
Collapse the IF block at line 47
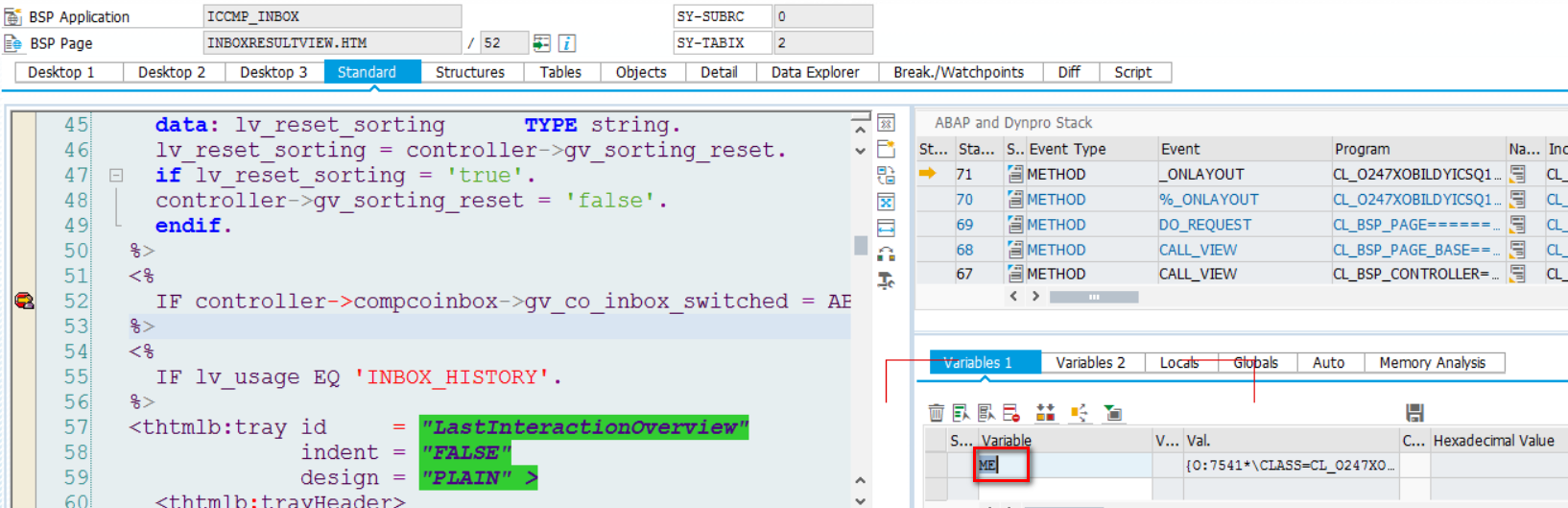[116, 176]
